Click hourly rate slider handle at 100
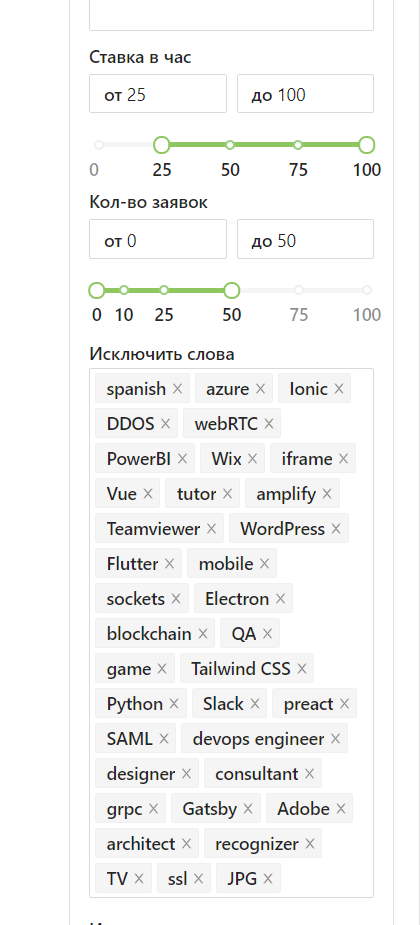Viewport: 420px width, 925px height. (367, 145)
